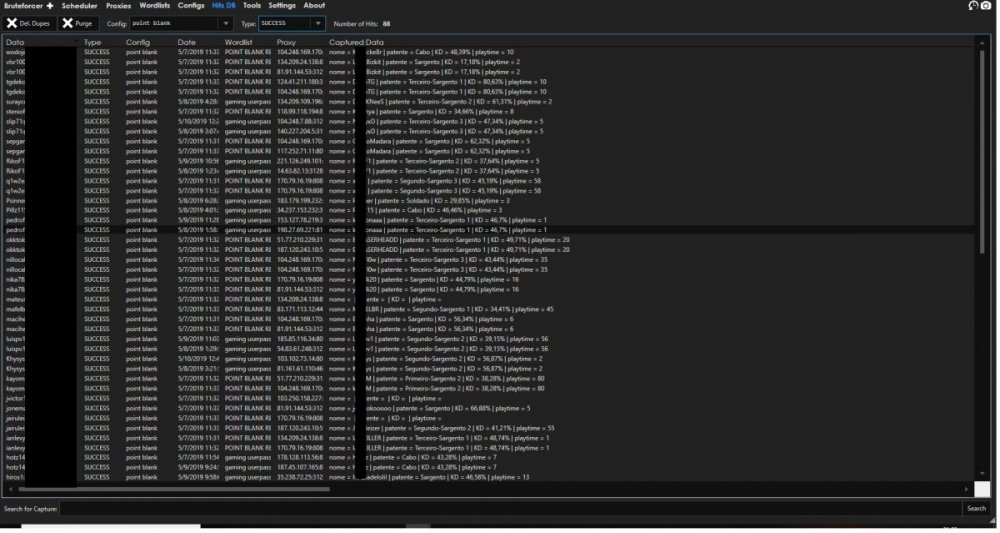This screenshot has height=533, width=1000.
Task: Sort the hits by the Date column header
Action: click(187, 42)
